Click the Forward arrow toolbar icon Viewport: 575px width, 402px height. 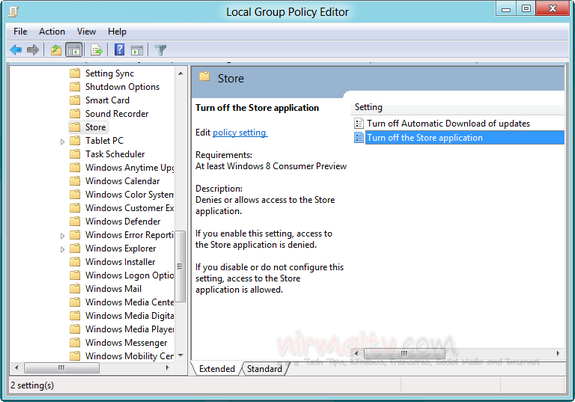click(x=33, y=50)
